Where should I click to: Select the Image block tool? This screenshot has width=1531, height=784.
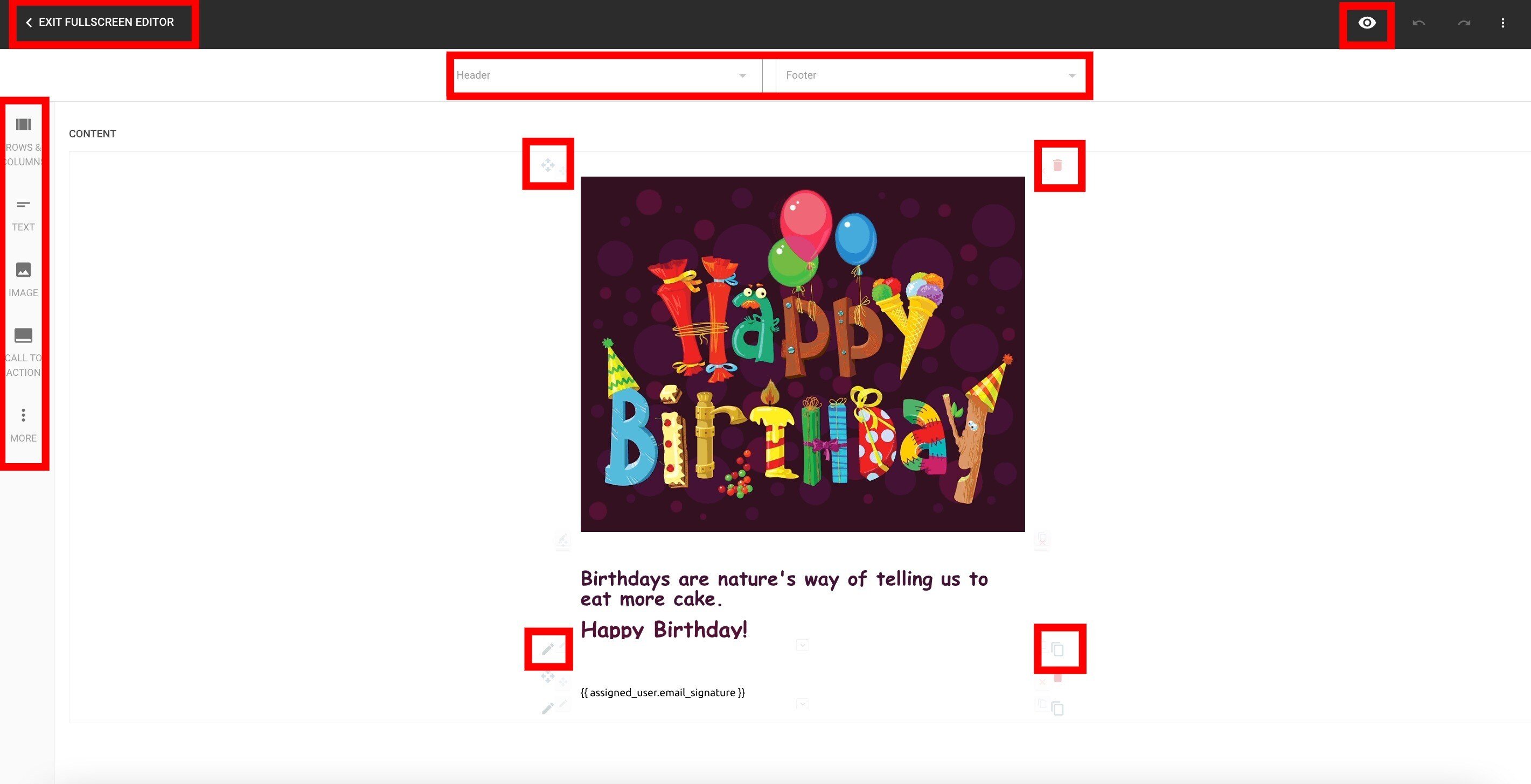[x=23, y=280]
